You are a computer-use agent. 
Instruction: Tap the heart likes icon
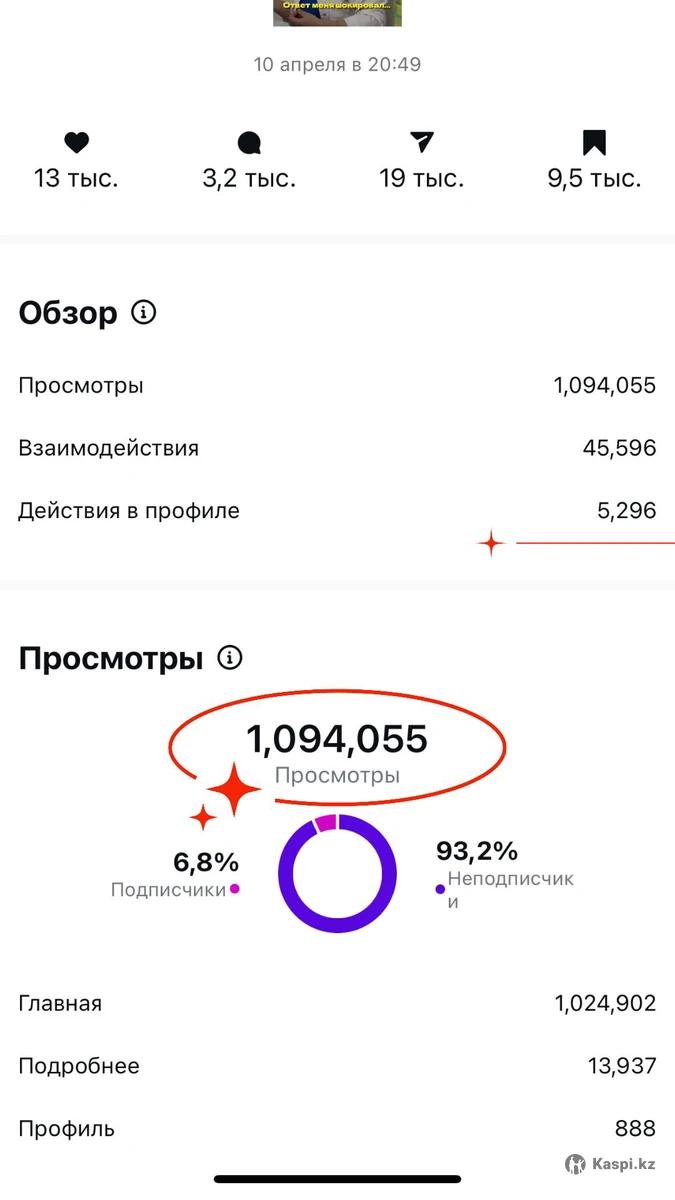pyautogui.click(x=76, y=143)
